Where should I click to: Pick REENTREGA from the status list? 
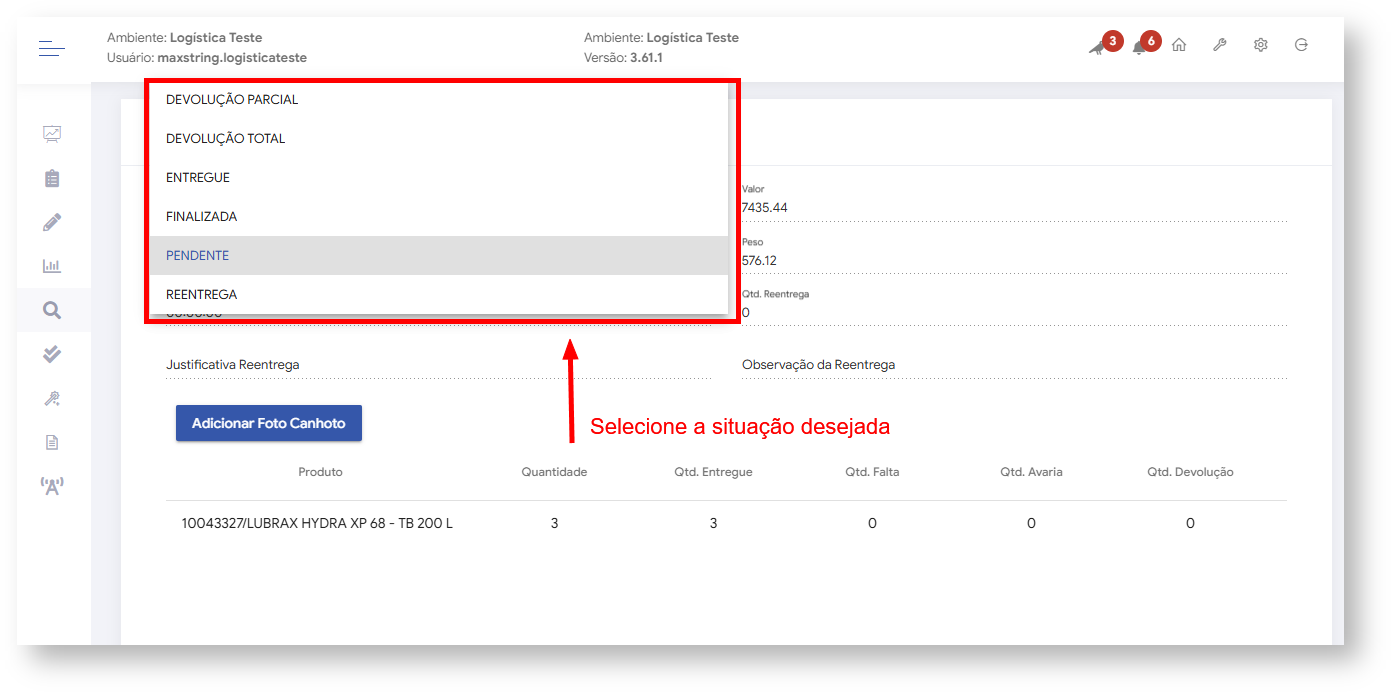(x=438, y=295)
